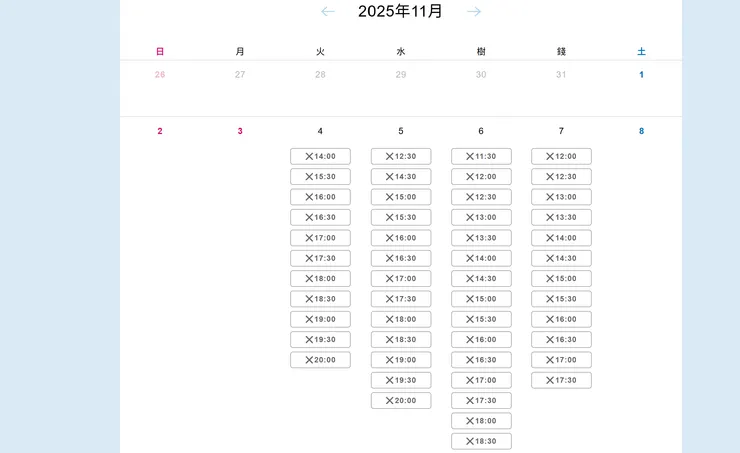The height and width of the screenshot is (453, 740).
Task: Go to next month with right arrow
Action: tap(474, 12)
